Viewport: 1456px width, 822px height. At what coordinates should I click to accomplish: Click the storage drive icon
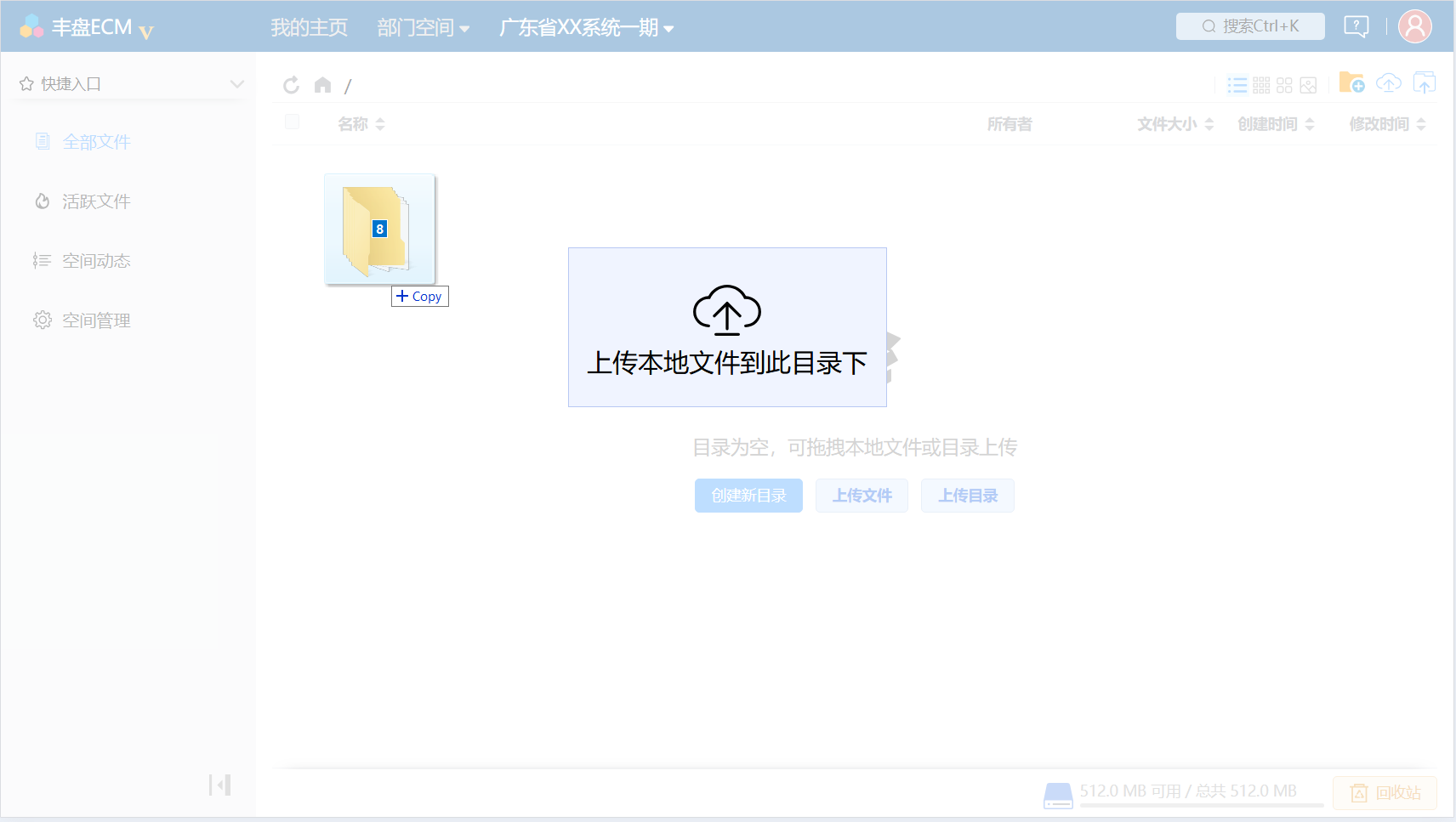coord(1058,796)
